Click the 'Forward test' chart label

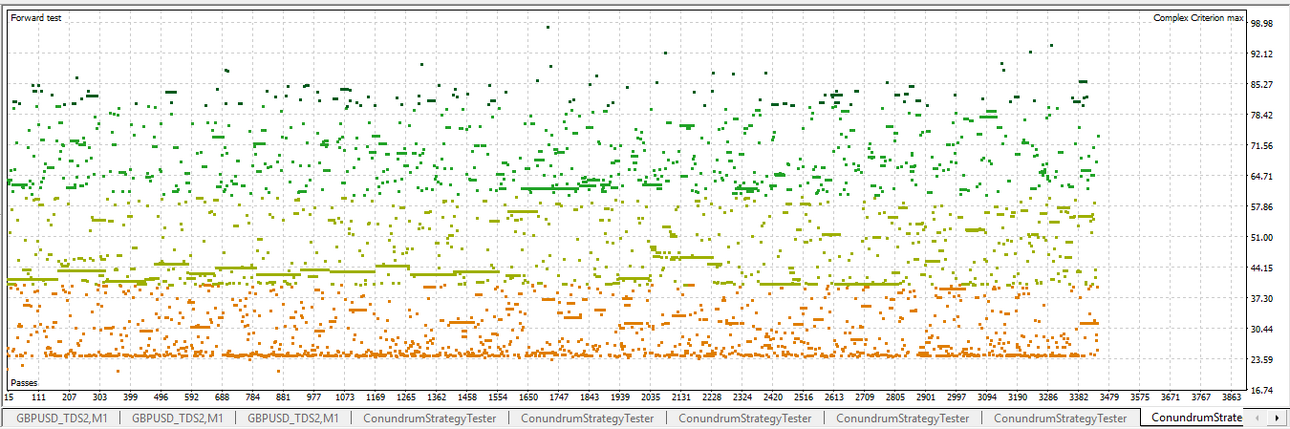click(x=35, y=18)
